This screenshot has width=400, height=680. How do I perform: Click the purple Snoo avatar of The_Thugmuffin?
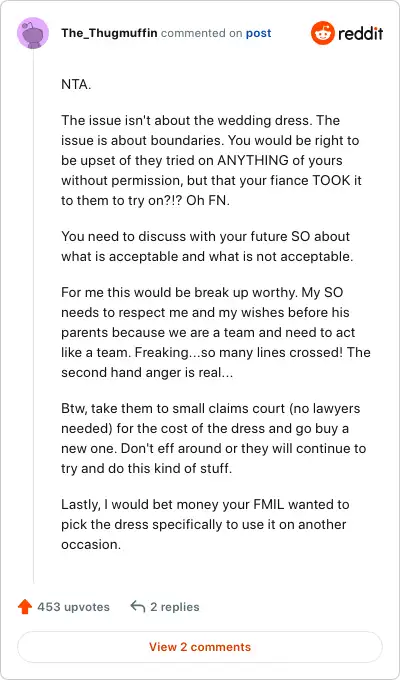pos(33,33)
